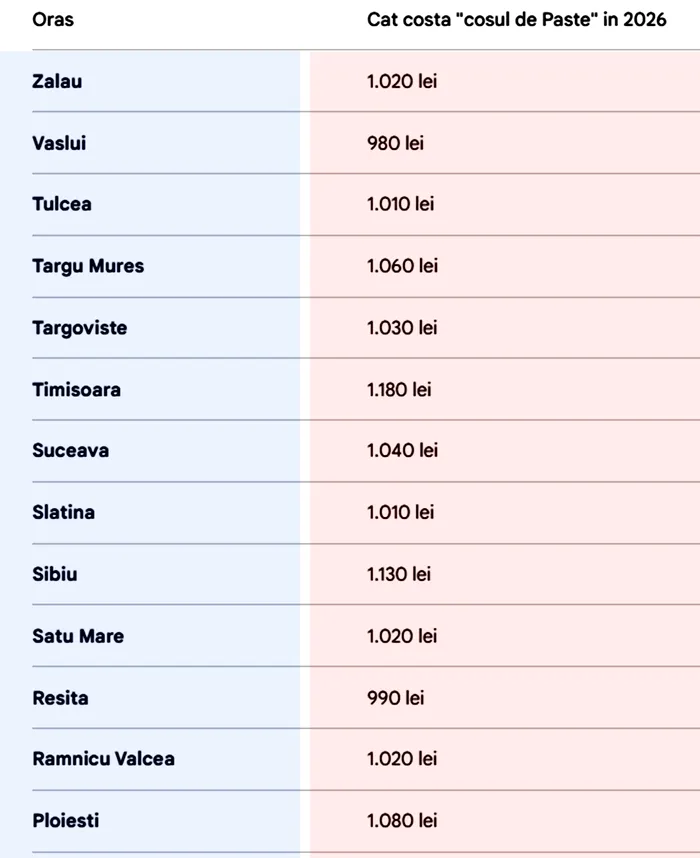Screen dimensions: 700x858
Task: Click the 1.180 lei price for Timisoara
Action: coord(399,389)
